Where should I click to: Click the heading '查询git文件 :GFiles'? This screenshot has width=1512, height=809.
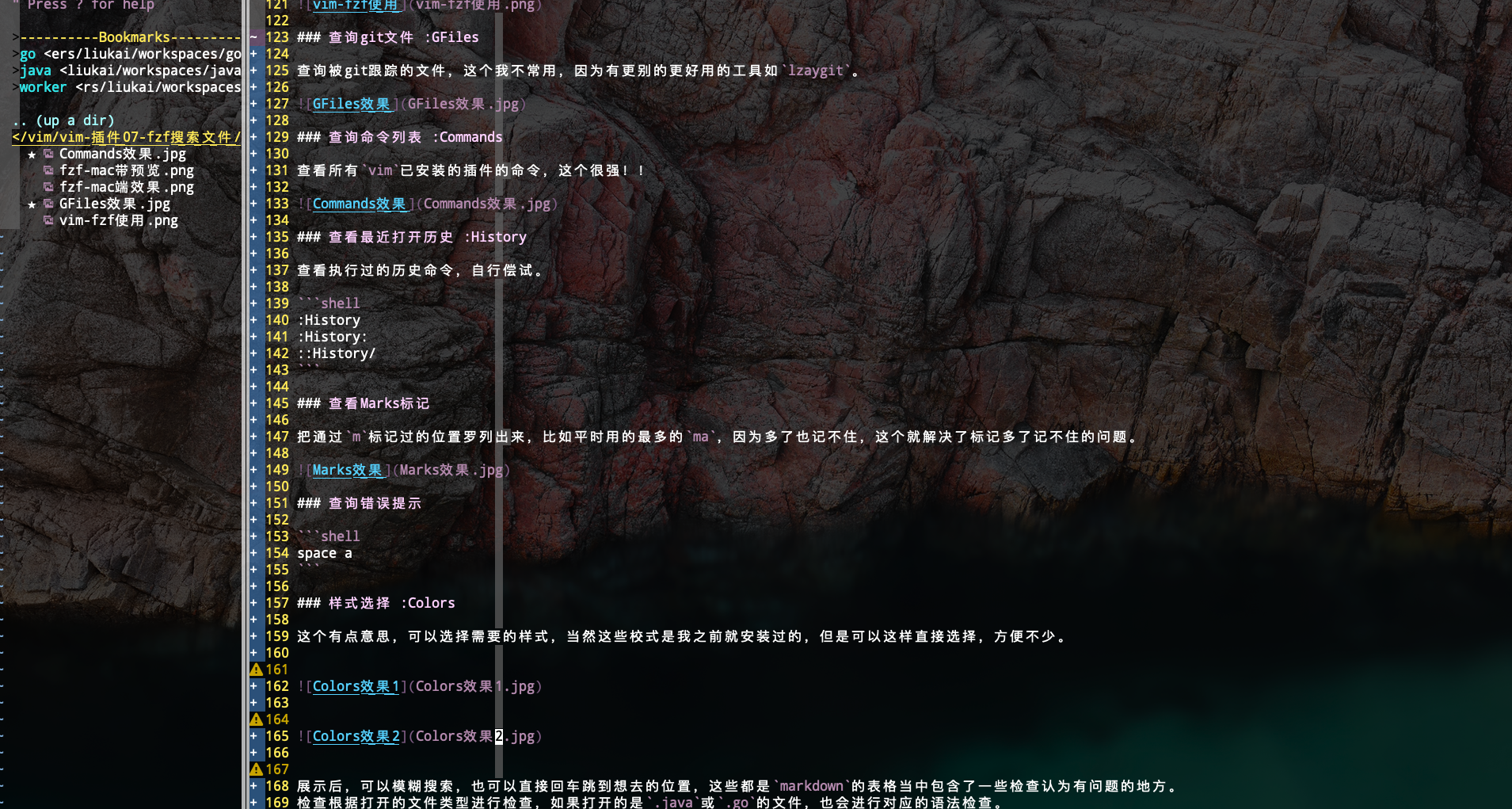coord(403,37)
